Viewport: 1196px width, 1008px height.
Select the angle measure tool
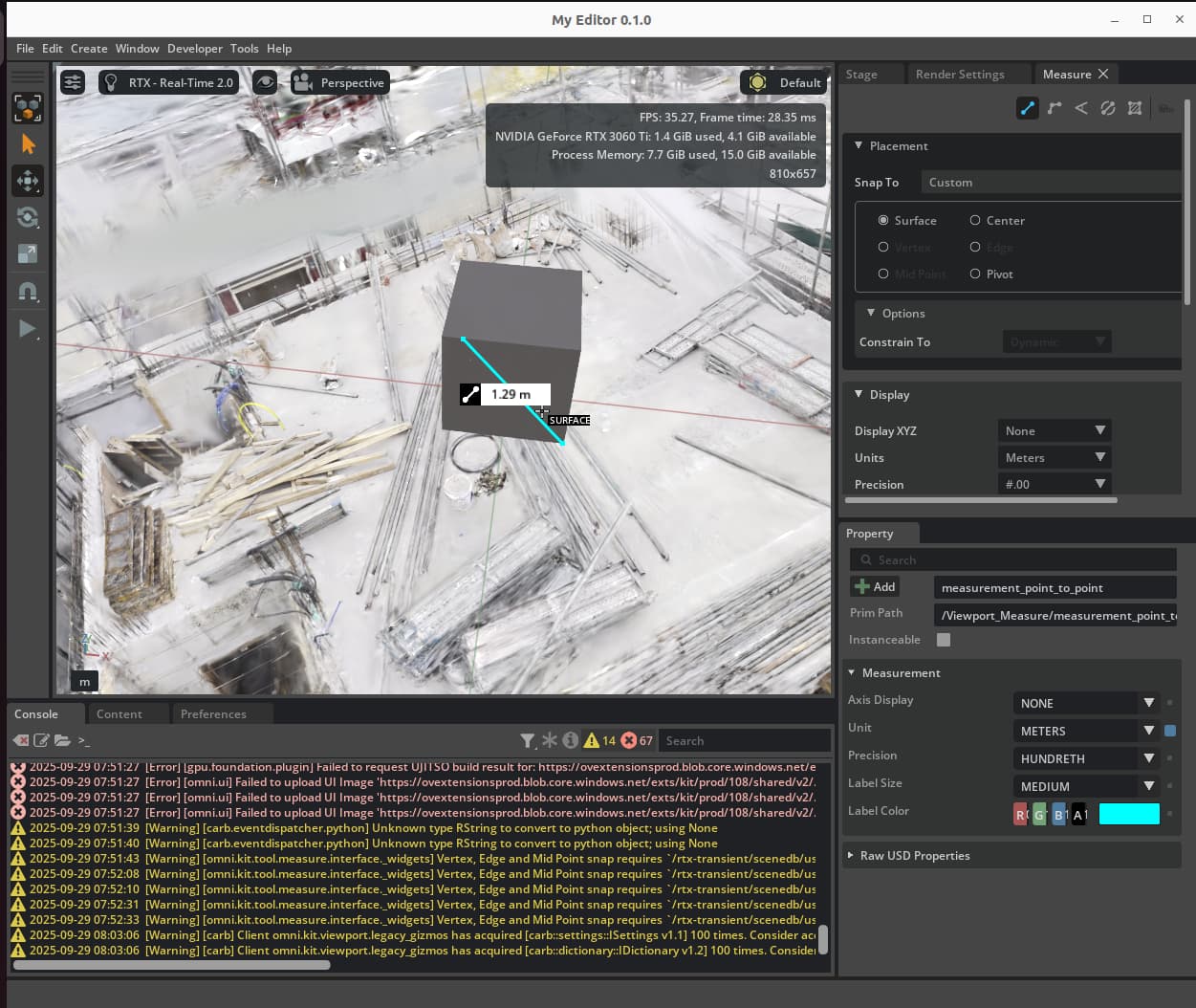1080,108
